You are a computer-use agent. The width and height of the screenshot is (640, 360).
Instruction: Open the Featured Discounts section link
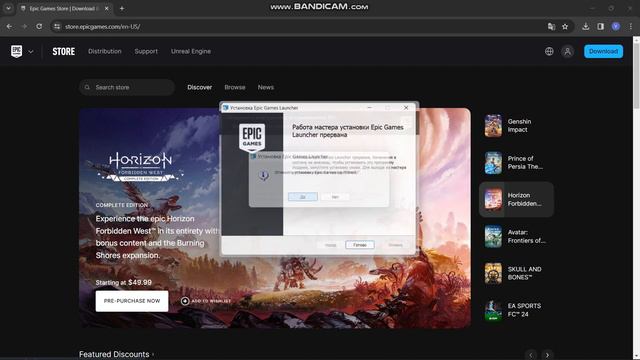click(x=116, y=354)
